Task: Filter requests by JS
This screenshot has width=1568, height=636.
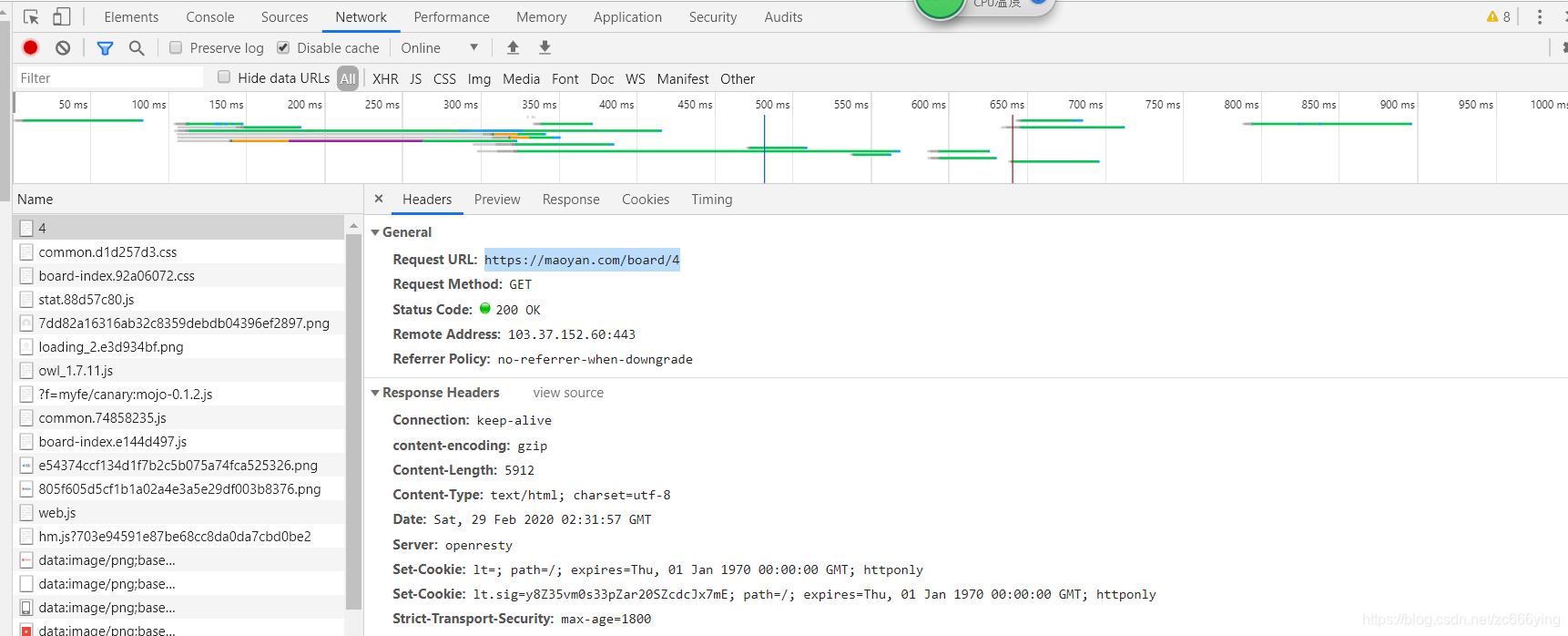Action: pos(416,78)
